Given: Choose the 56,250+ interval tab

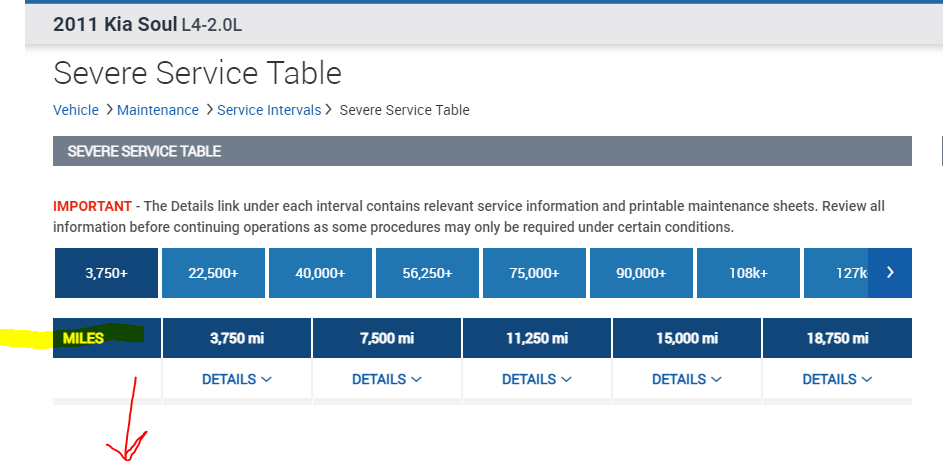Looking at the screenshot, I should point(427,272).
